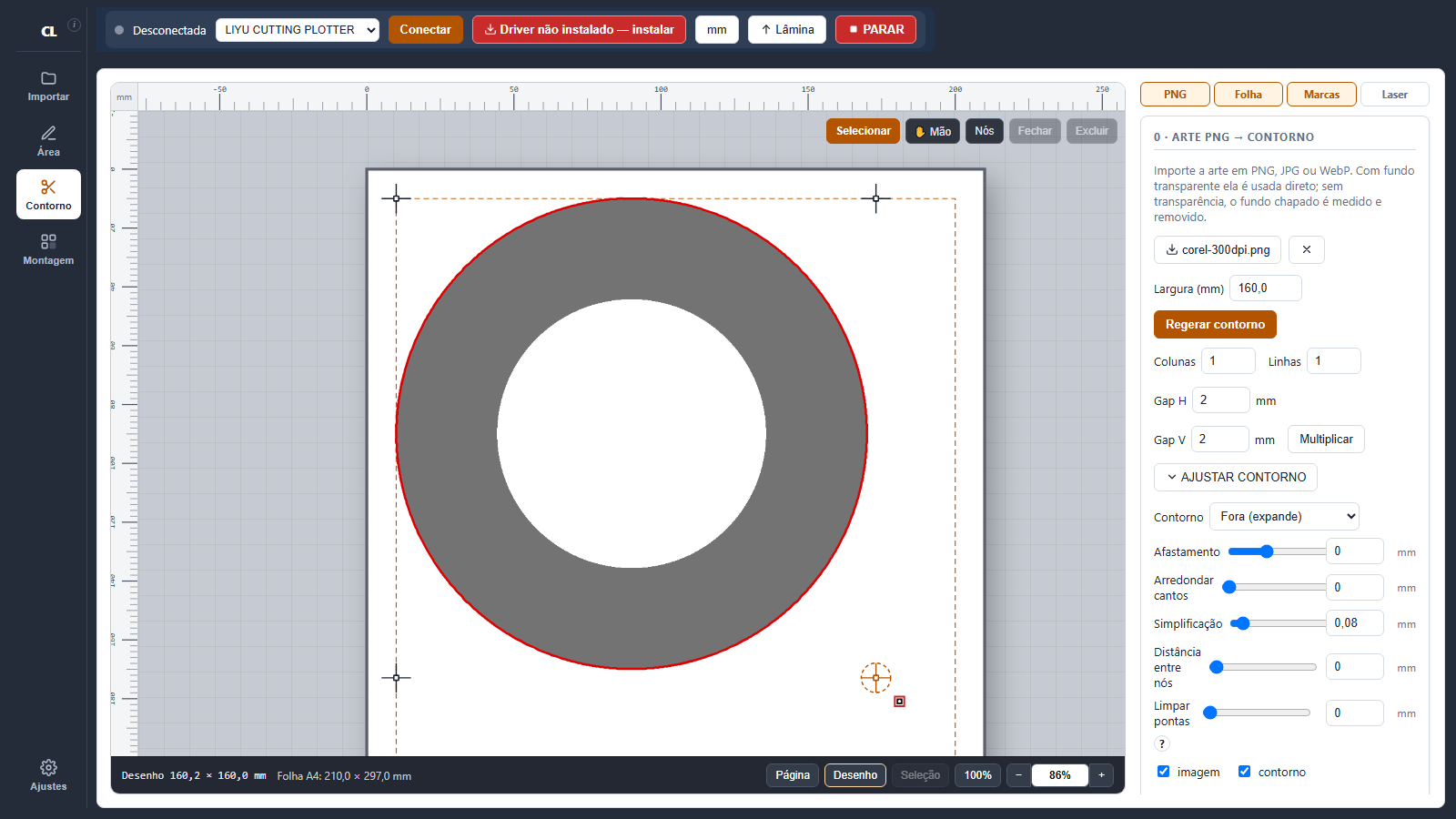Image resolution: width=1456 pixels, height=819 pixels.
Task: Click the Multiplicar button
Action: [1326, 439]
